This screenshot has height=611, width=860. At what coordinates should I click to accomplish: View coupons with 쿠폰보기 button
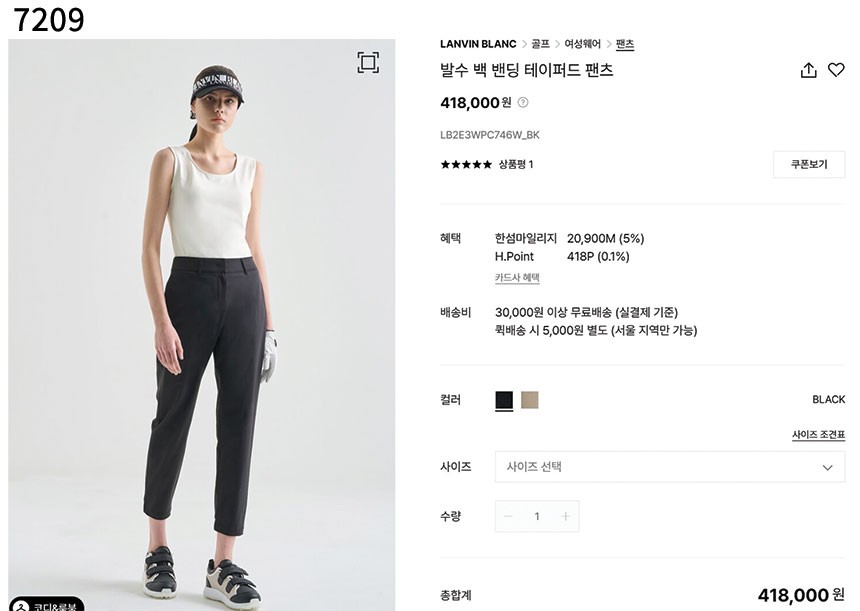[x=809, y=165]
